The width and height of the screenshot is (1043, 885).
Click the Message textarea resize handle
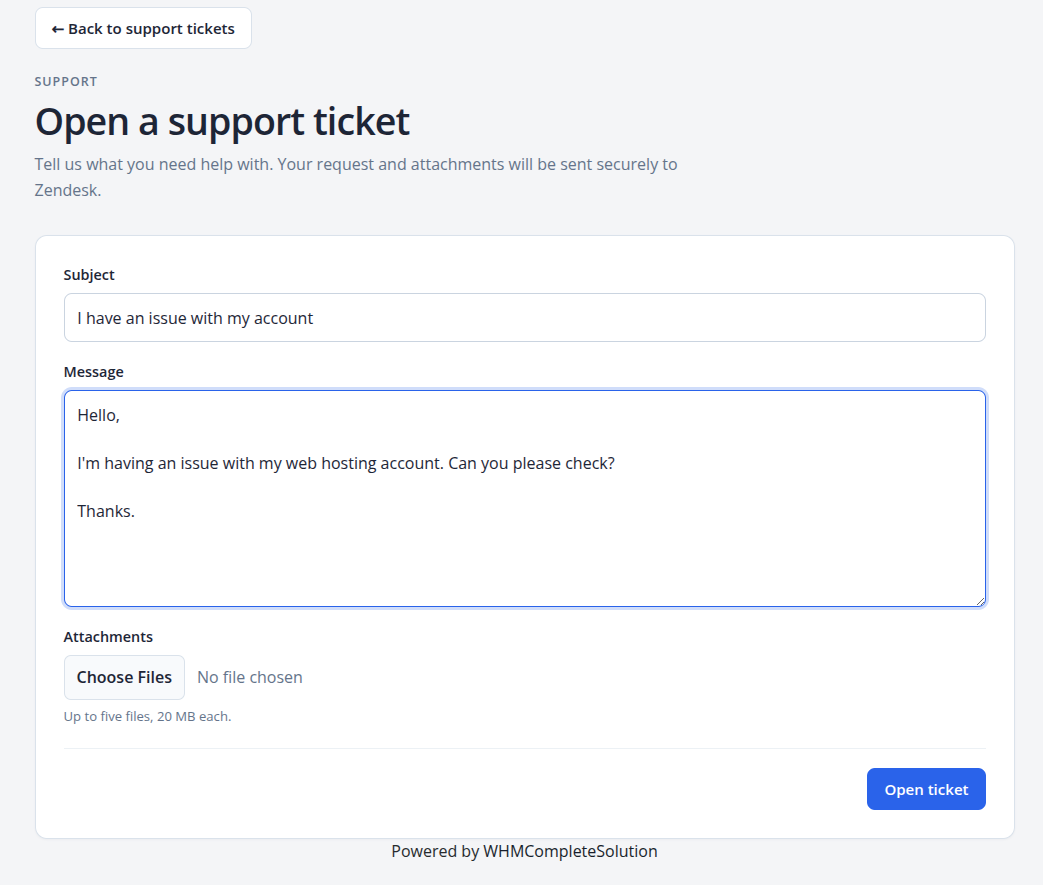(x=980, y=602)
